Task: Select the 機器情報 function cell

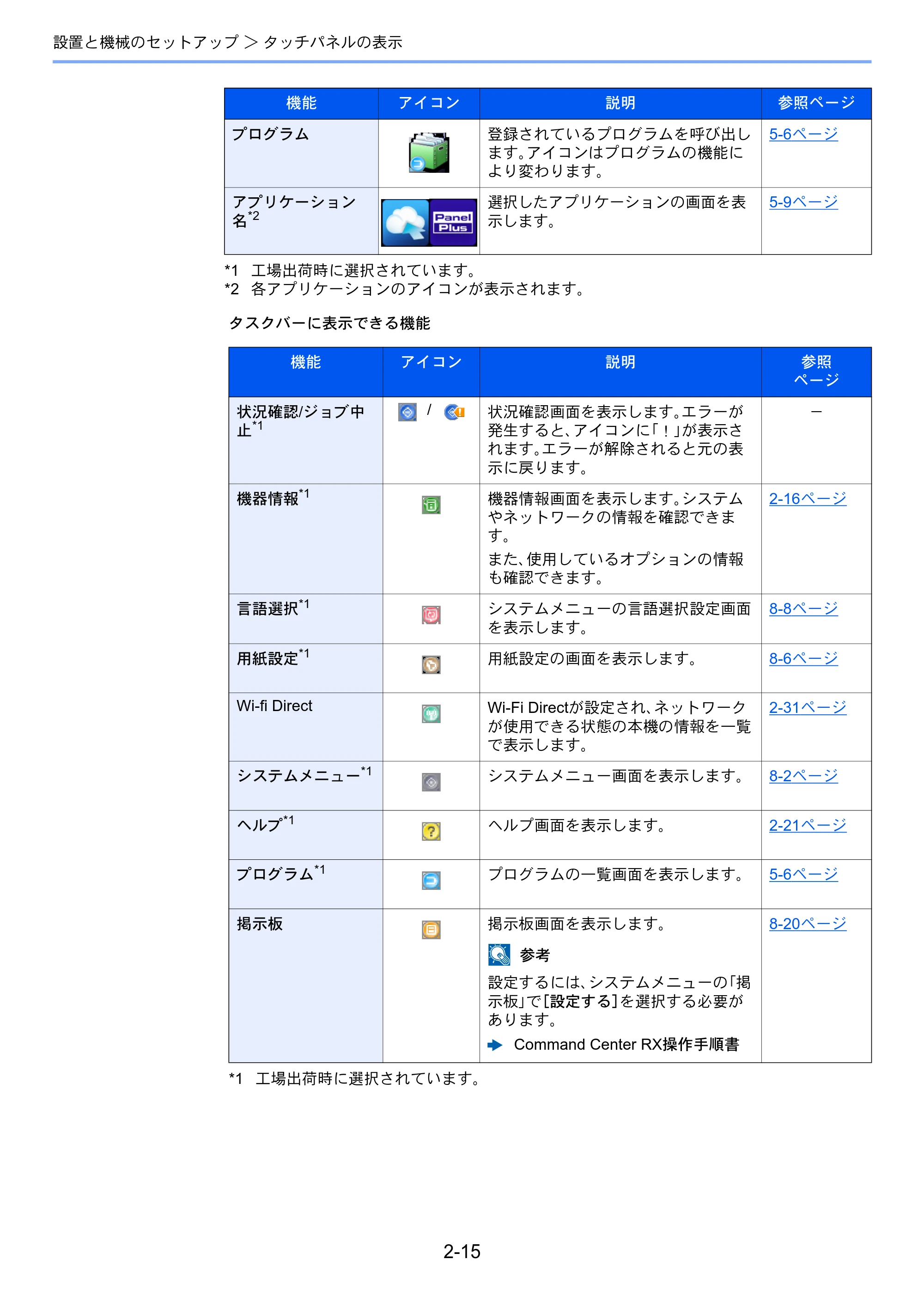Action: click(x=306, y=539)
